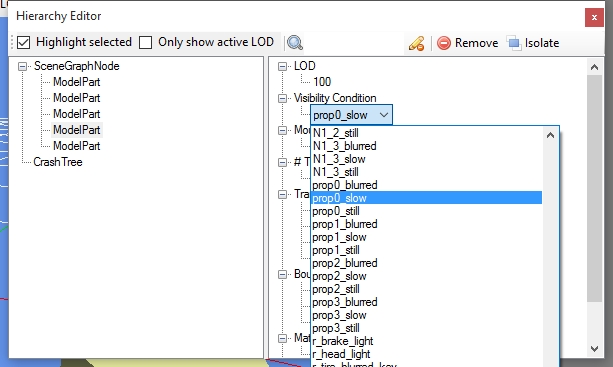
Task: Collapse the SceneGraphNode tree node
Action: 23,66
